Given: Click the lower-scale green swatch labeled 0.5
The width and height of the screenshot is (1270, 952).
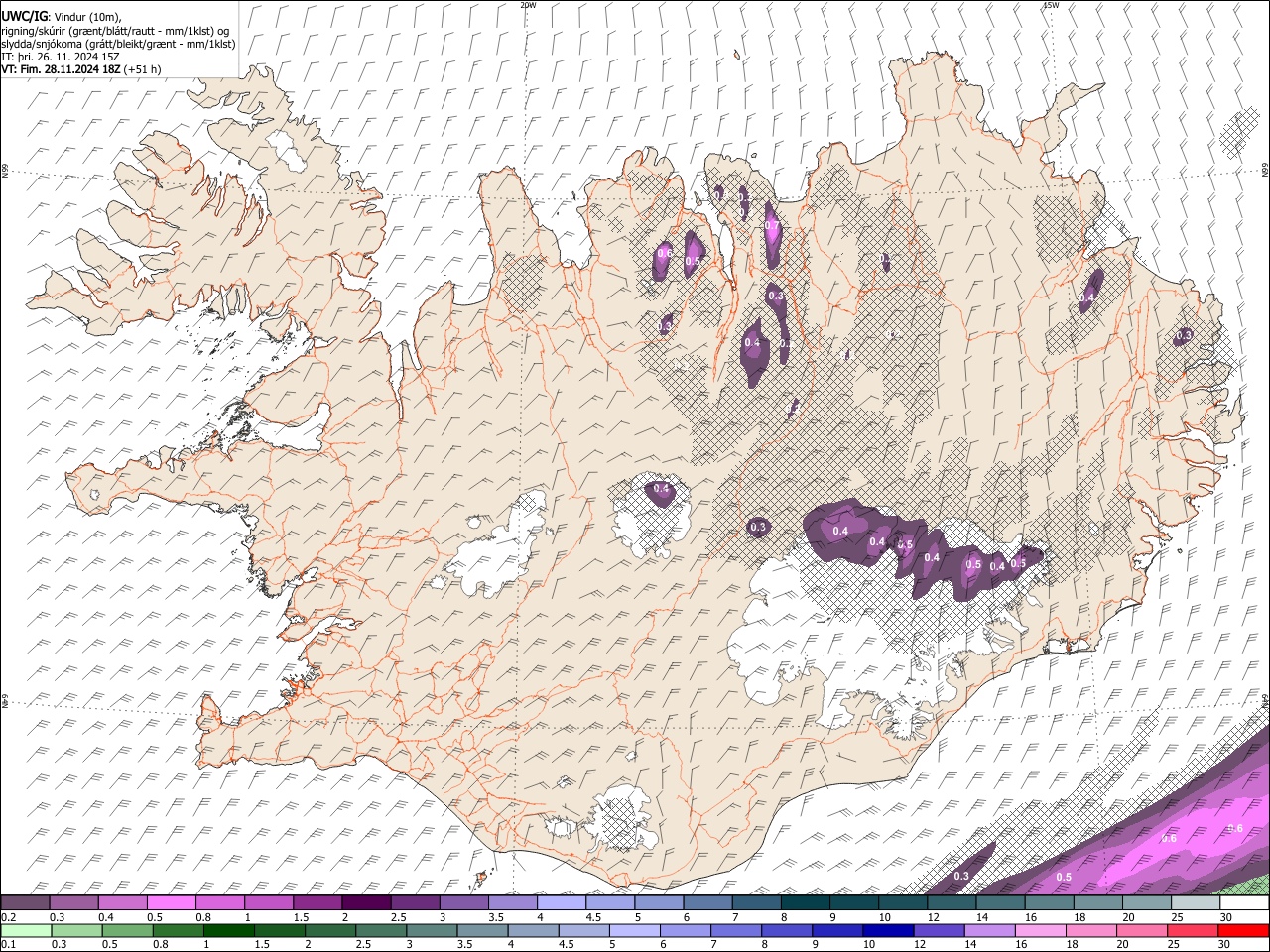Looking at the screenshot, I should coord(127,931).
